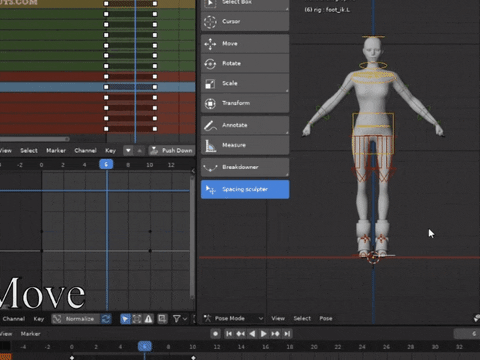This screenshot has width=480, height=360.
Task: Click the current frame field showing 6
Action: click(467, 334)
